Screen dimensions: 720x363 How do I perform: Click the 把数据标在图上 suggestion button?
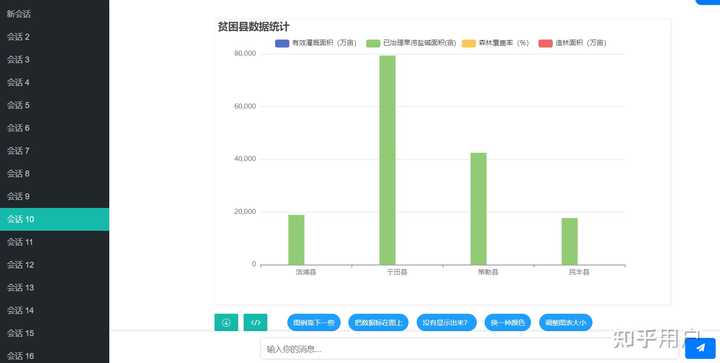coord(378,323)
